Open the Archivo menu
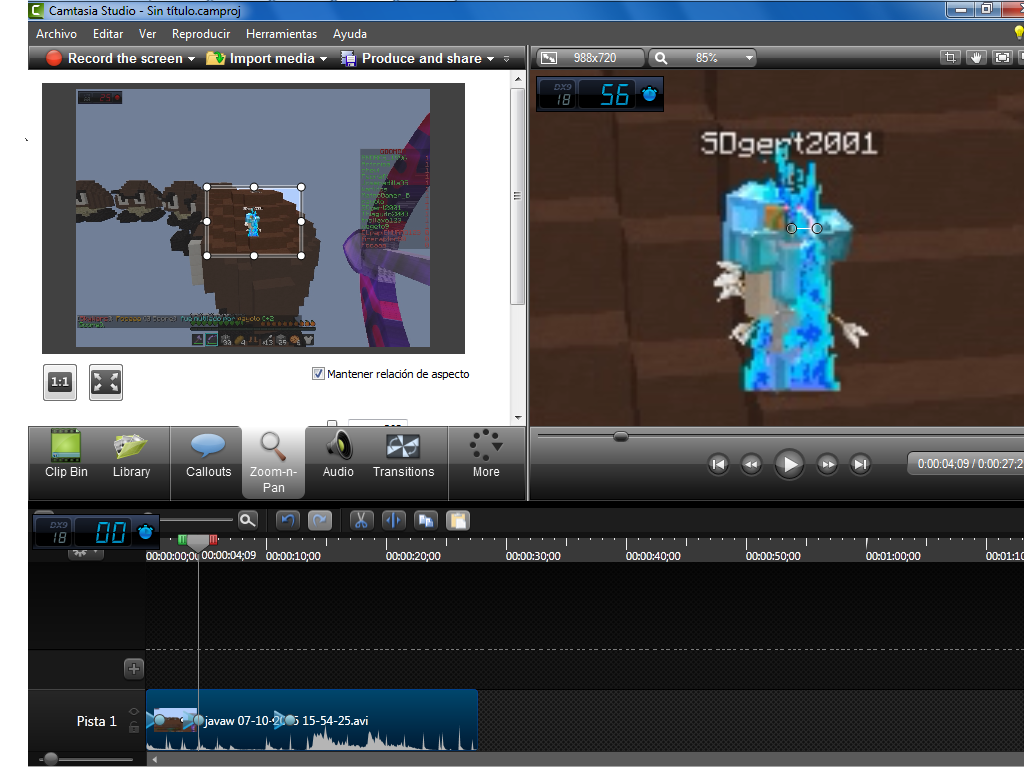The height and width of the screenshot is (768, 1024). tap(56, 33)
